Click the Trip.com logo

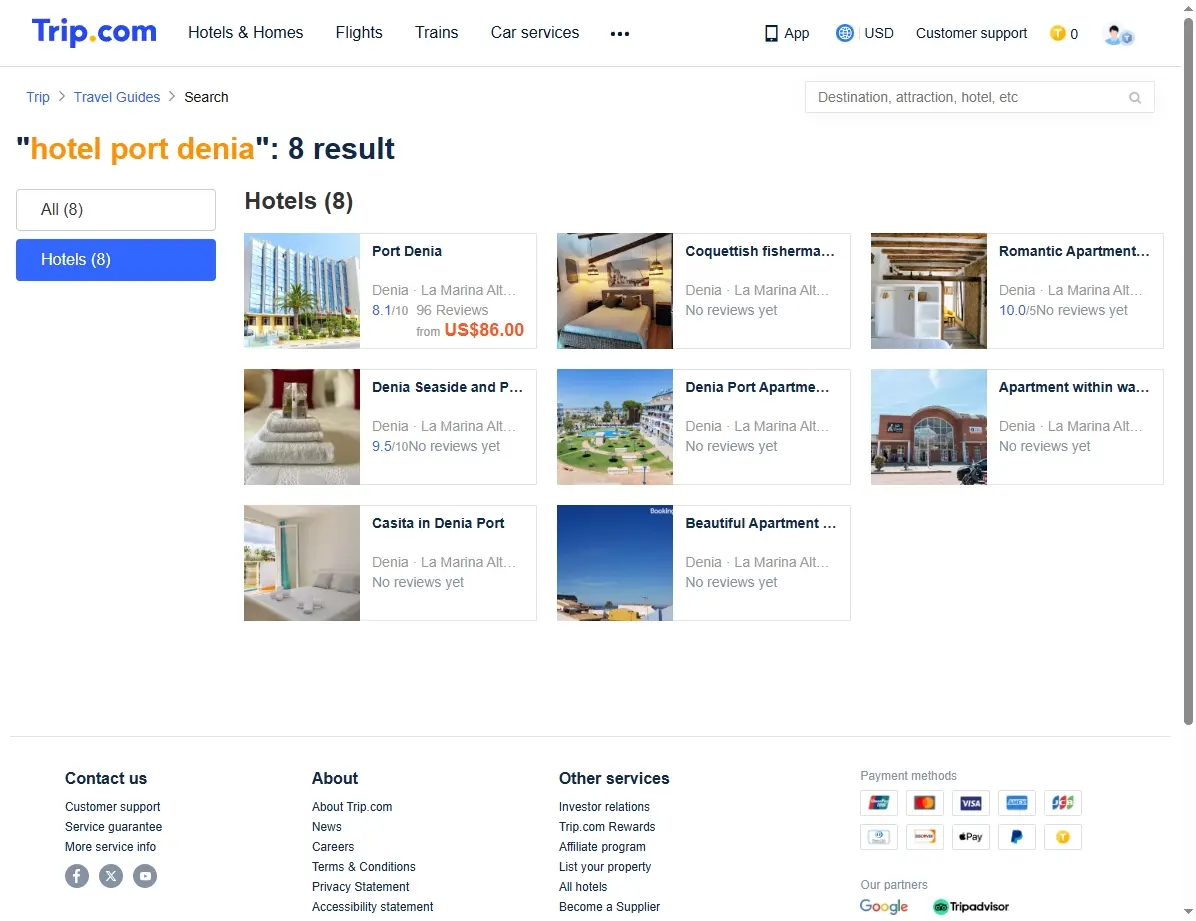(94, 32)
